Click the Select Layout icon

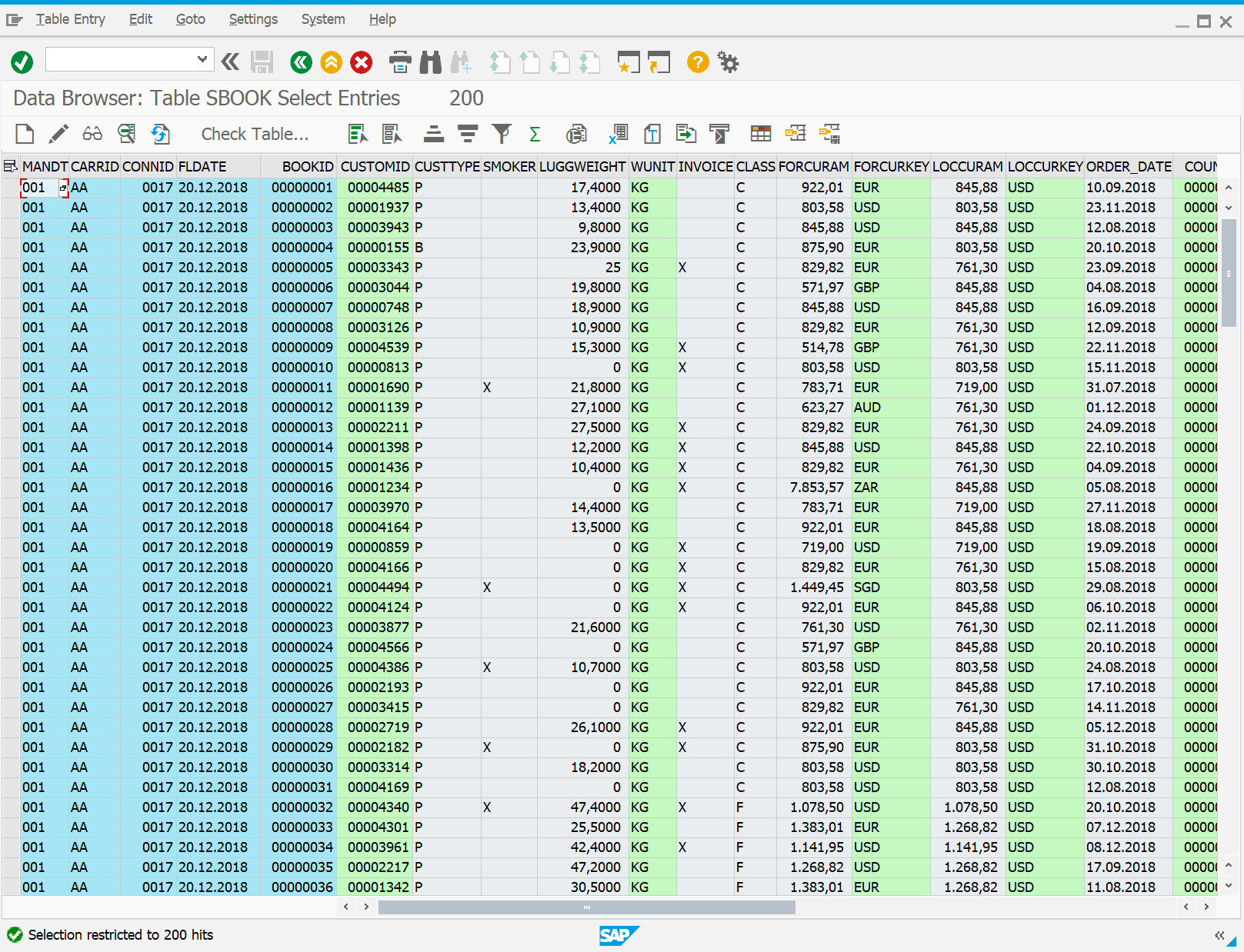pyautogui.click(x=795, y=134)
